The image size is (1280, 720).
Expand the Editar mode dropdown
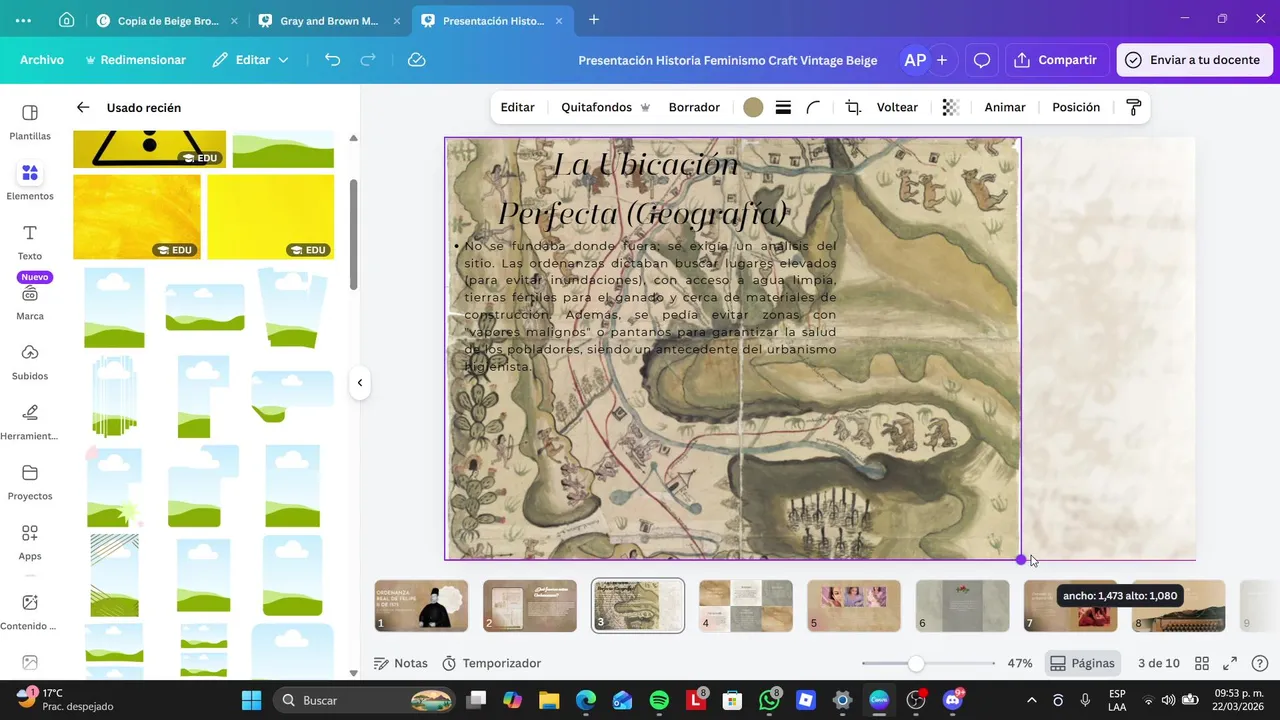251,60
